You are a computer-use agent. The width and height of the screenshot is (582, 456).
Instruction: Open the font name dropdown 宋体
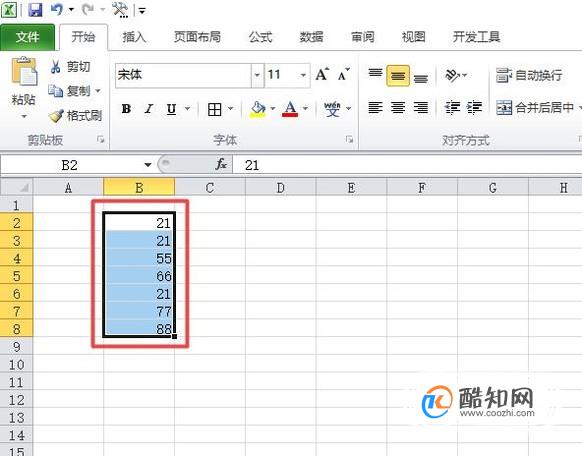click(257, 75)
